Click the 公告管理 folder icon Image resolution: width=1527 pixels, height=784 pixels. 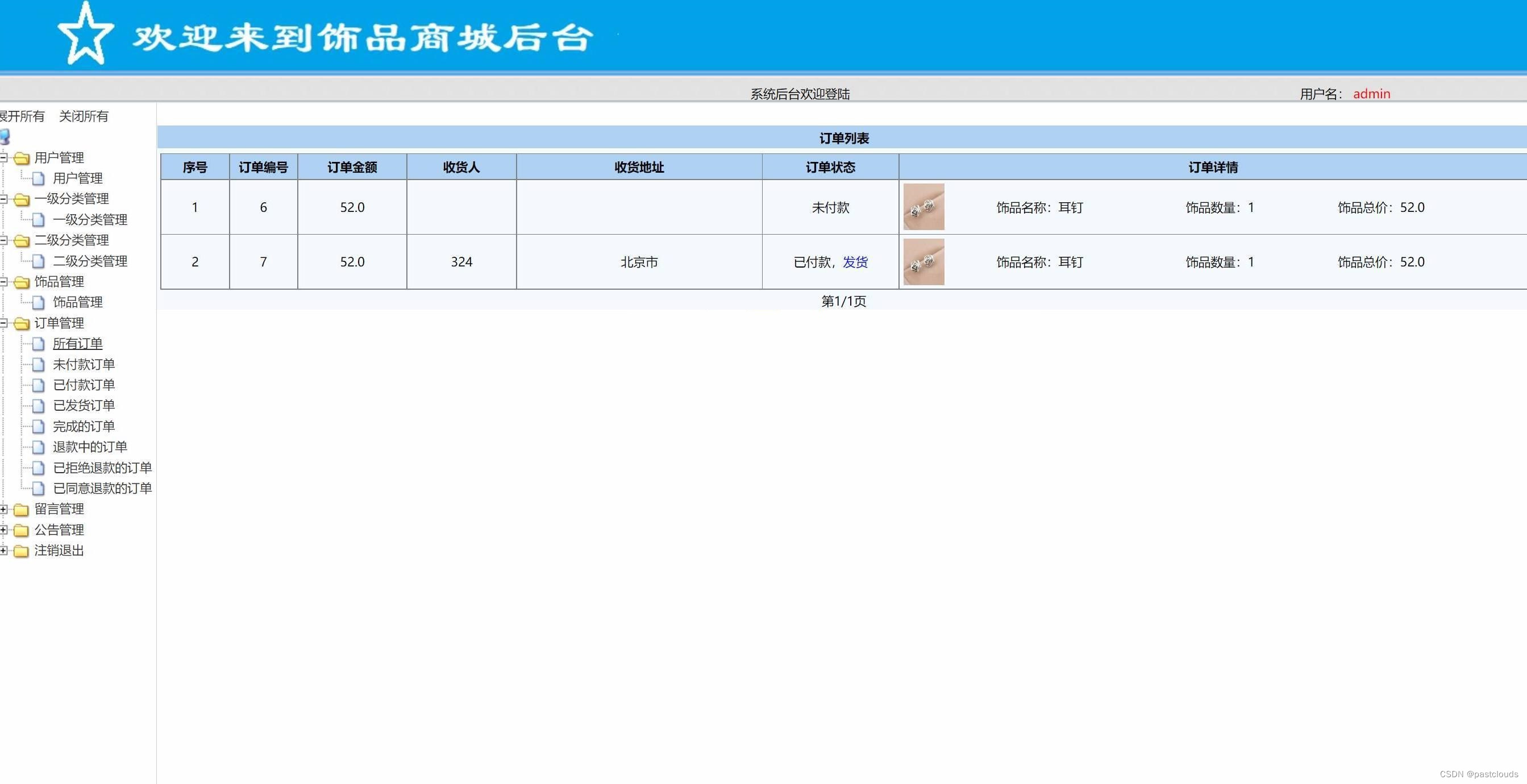[22, 530]
